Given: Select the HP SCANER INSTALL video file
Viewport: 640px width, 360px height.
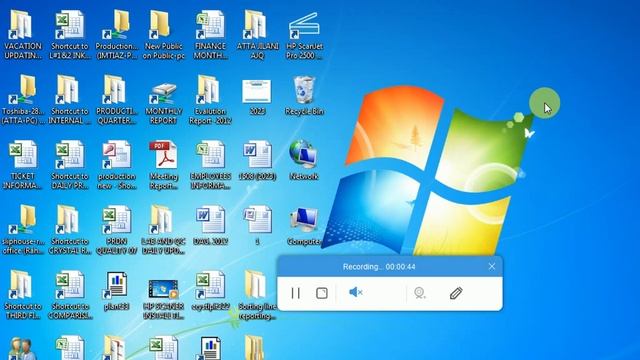Looking at the screenshot, I should [x=163, y=299].
